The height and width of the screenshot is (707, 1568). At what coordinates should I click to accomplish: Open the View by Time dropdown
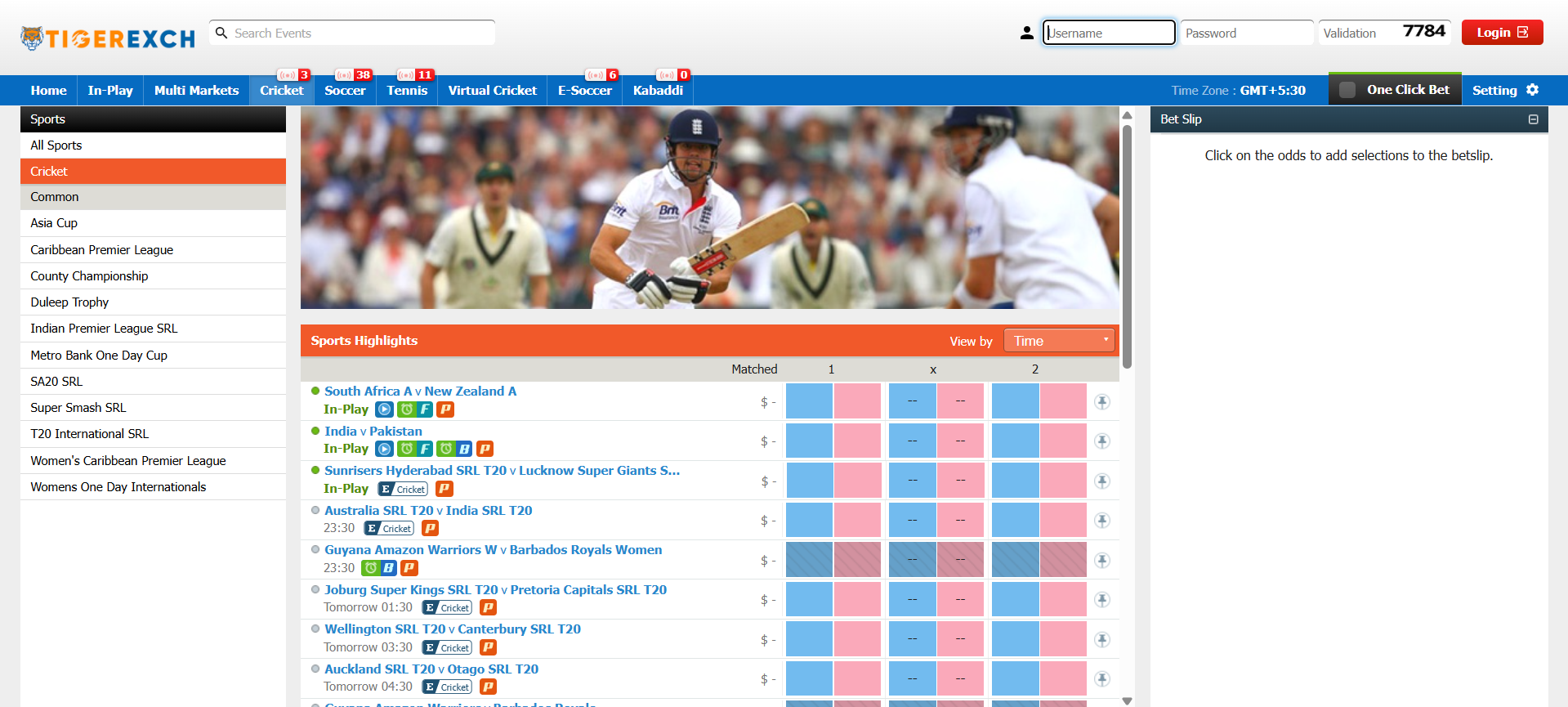coord(1059,341)
